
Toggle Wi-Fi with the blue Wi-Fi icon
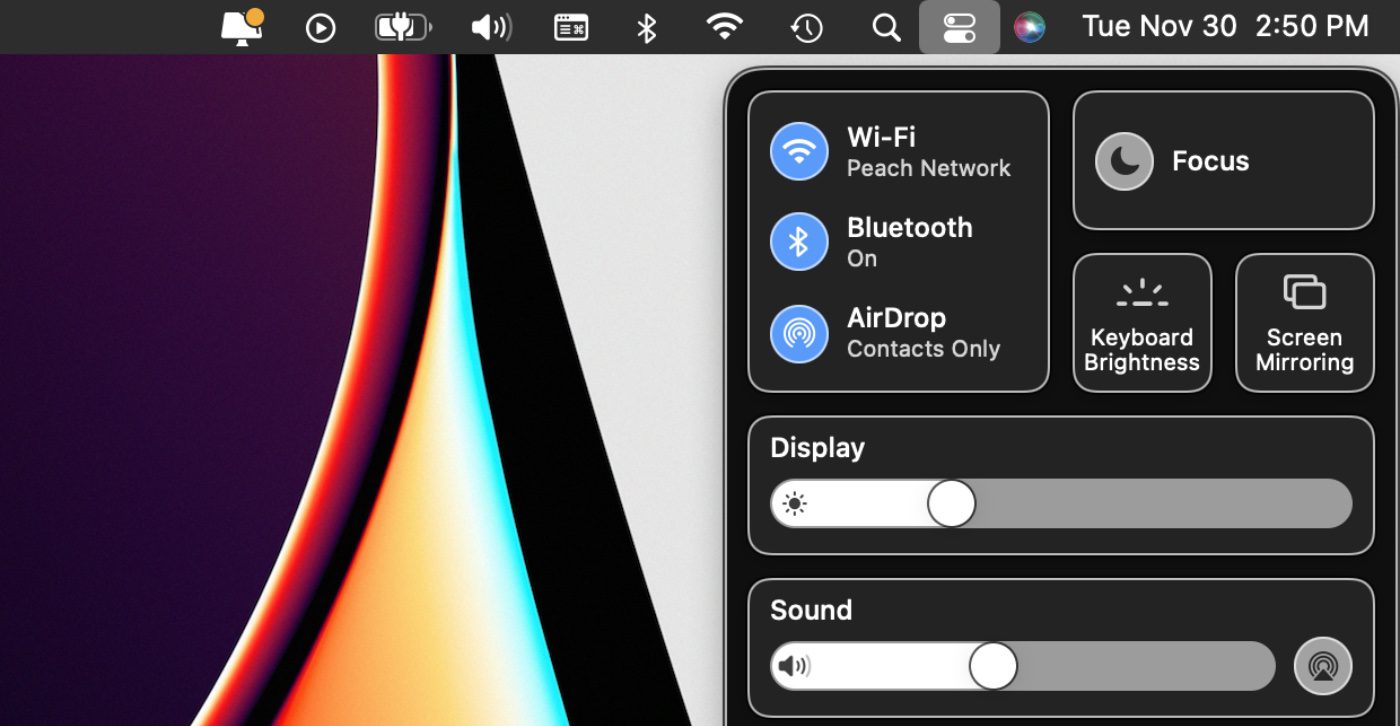[798, 152]
